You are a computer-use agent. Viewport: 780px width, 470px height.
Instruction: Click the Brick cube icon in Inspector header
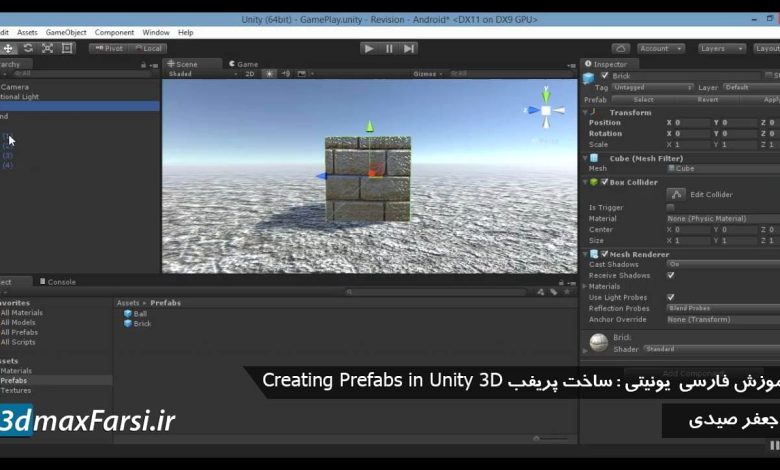(x=588, y=78)
